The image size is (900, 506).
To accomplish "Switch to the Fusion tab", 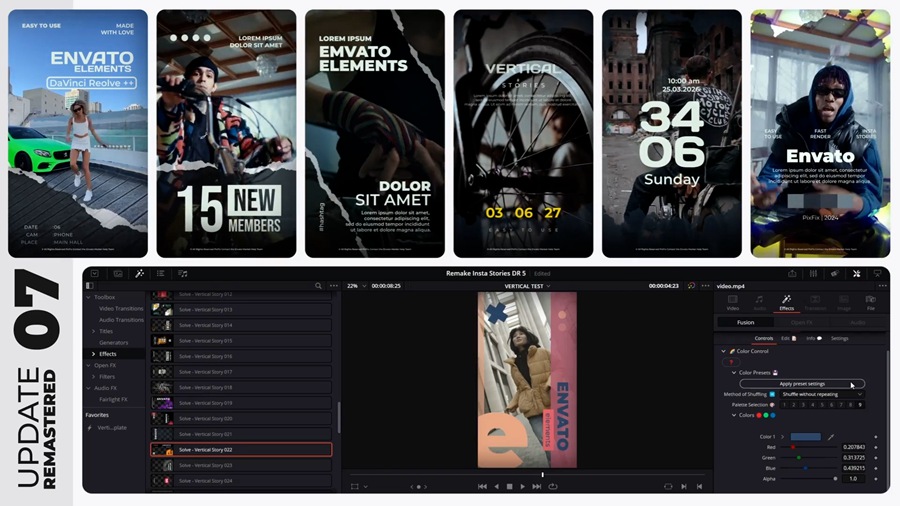I will [x=746, y=323].
